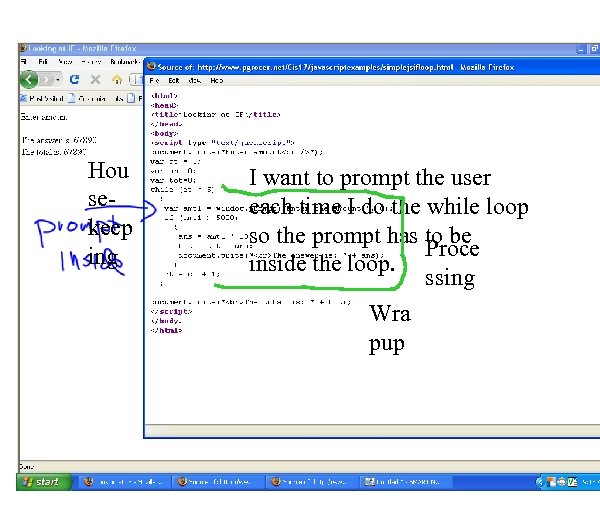Click the </head> closing tag in the source
Screen dimensions: 600x512
coord(166,124)
